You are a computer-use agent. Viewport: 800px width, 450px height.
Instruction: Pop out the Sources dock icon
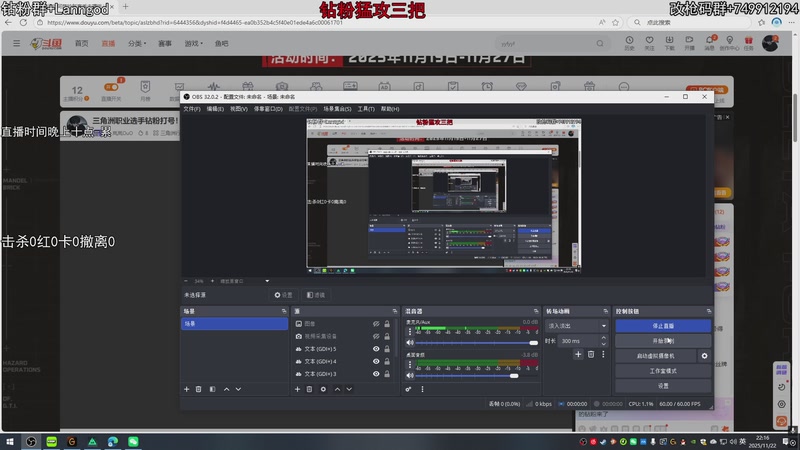pyautogui.click(x=395, y=311)
